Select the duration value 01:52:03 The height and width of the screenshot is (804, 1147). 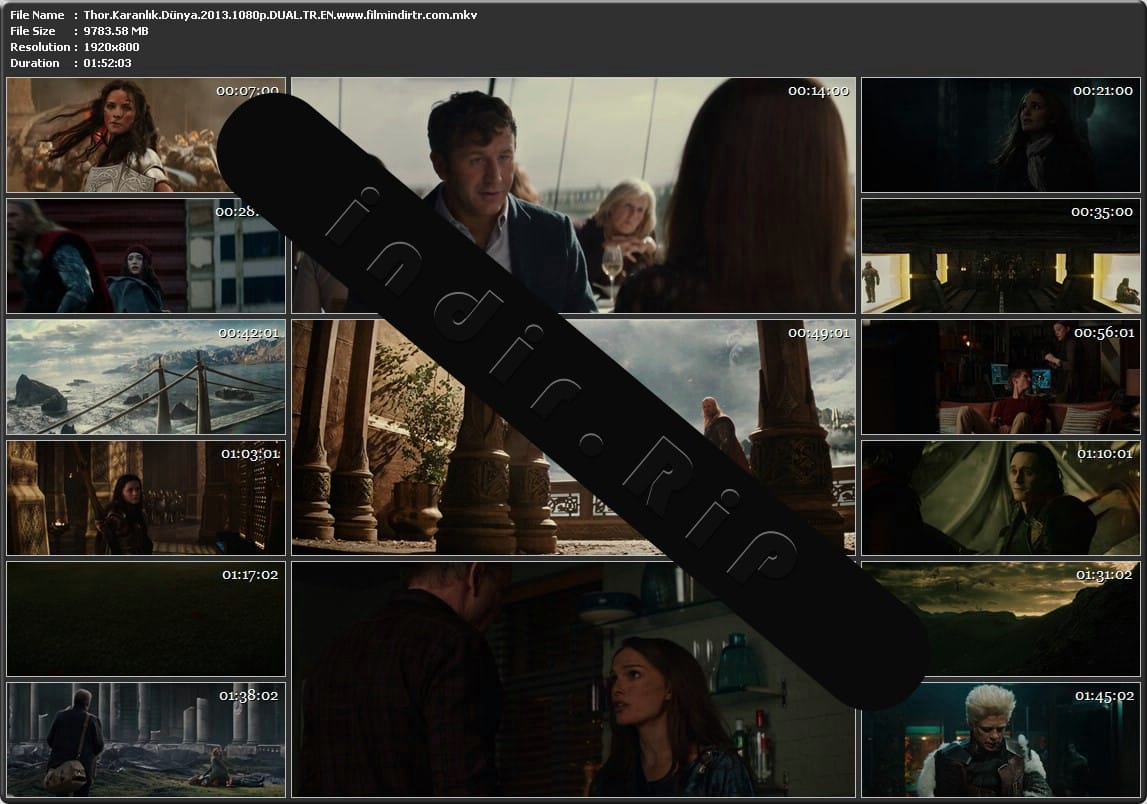point(108,63)
